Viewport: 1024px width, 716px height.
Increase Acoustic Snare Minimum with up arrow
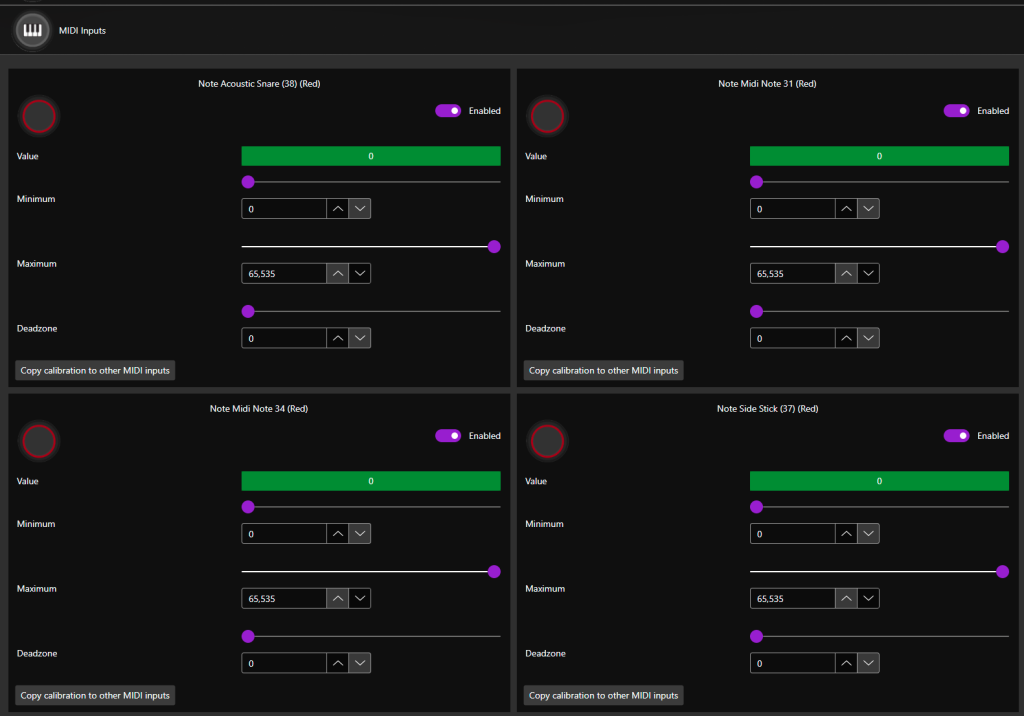click(x=338, y=209)
